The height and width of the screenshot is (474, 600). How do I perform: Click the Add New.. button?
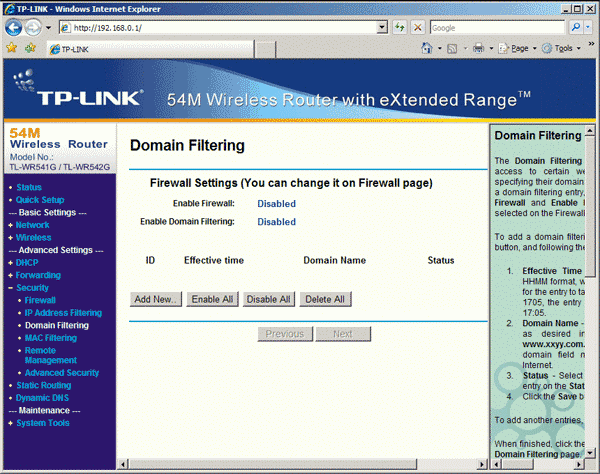coord(155,300)
